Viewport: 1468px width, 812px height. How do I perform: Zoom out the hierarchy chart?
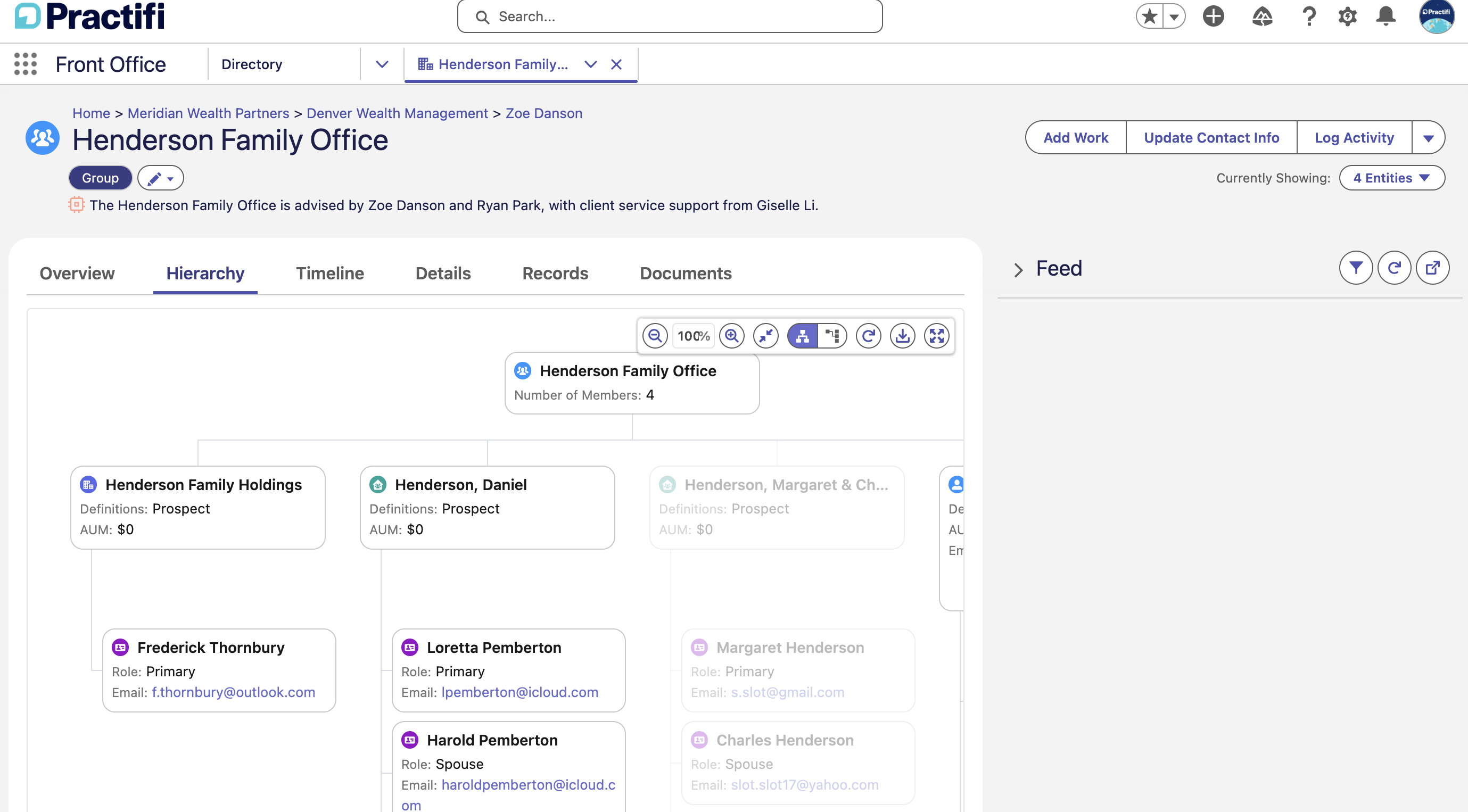[655, 336]
